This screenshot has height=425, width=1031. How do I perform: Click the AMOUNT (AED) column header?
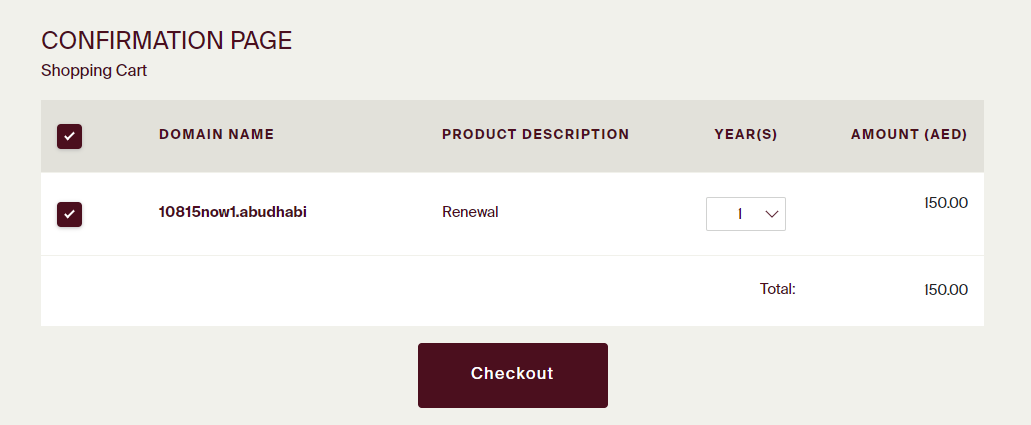click(909, 134)
